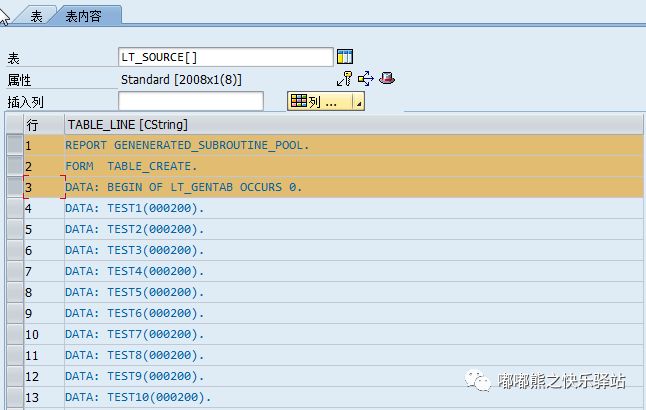Click cell DATA: TEST4(000200).

pos(353,271)
